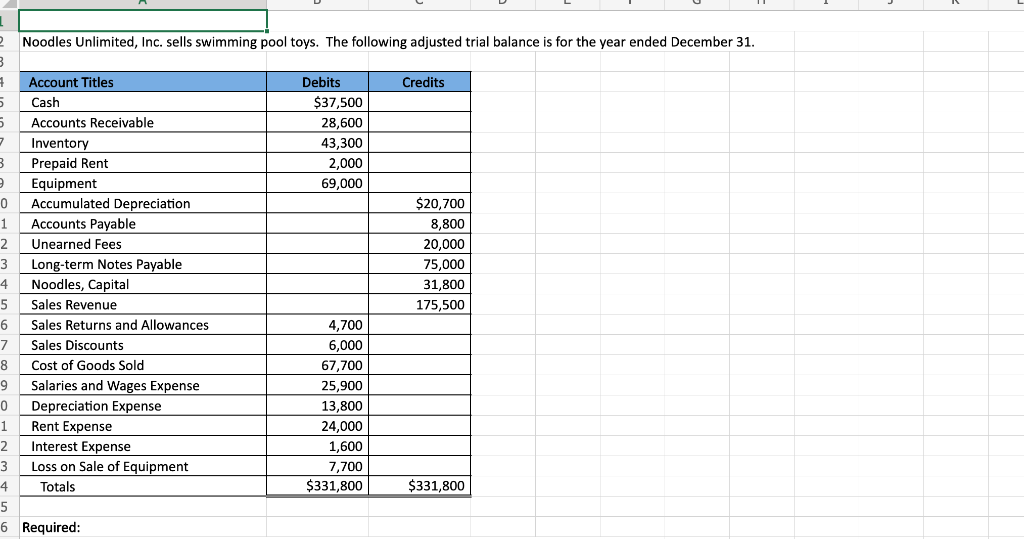
Task: Click Sales Returns and Allowances cell
Action: (x=143, y=325)
